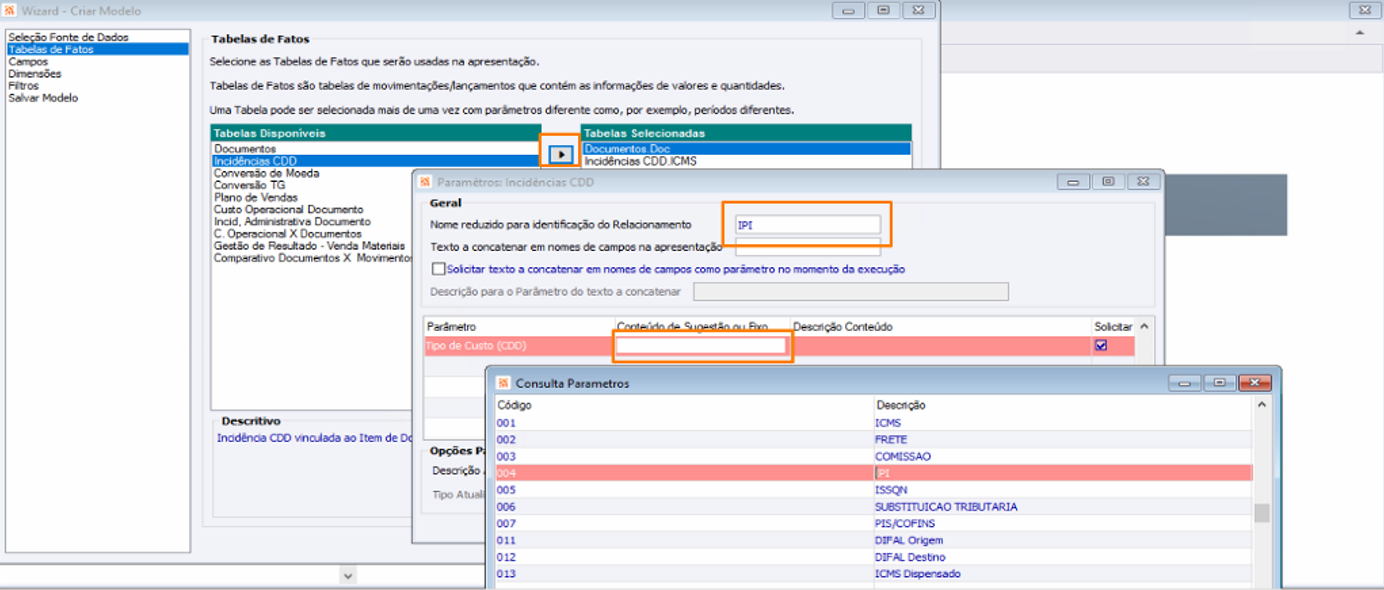Close the background main window
The image size is (1384, 590).
pos(1363,10)
